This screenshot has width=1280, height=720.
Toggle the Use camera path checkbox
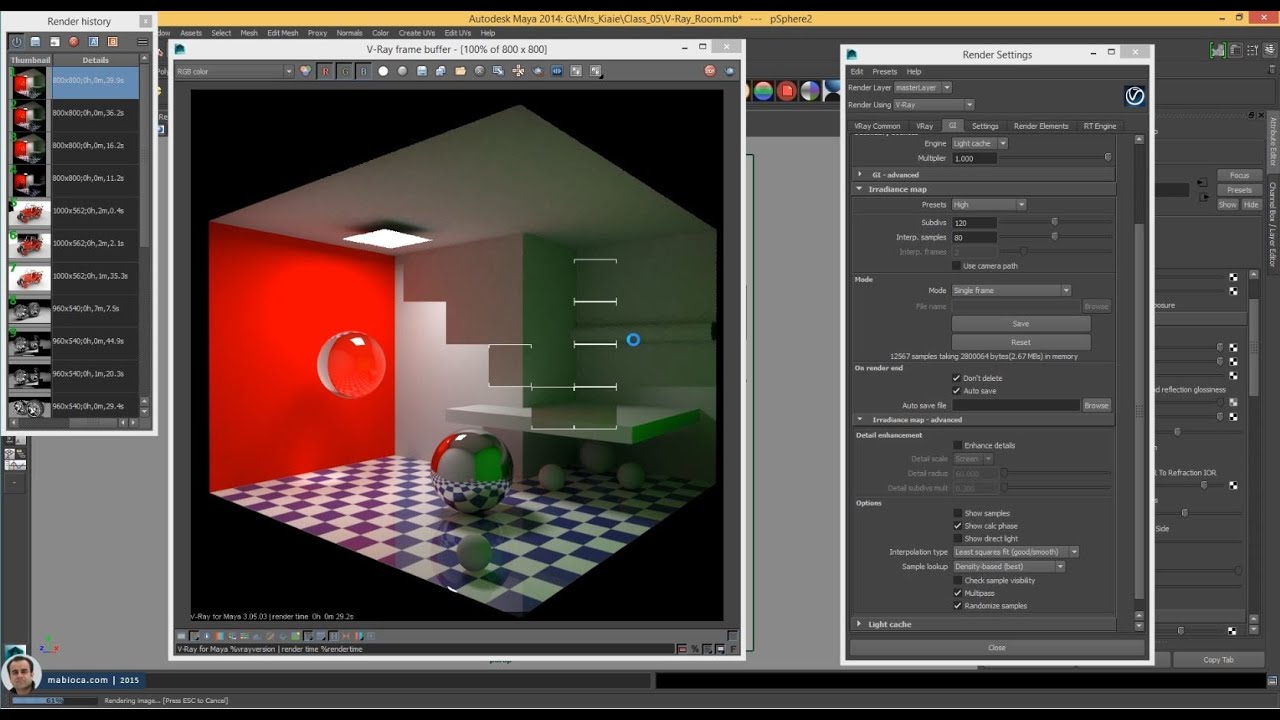957,266
